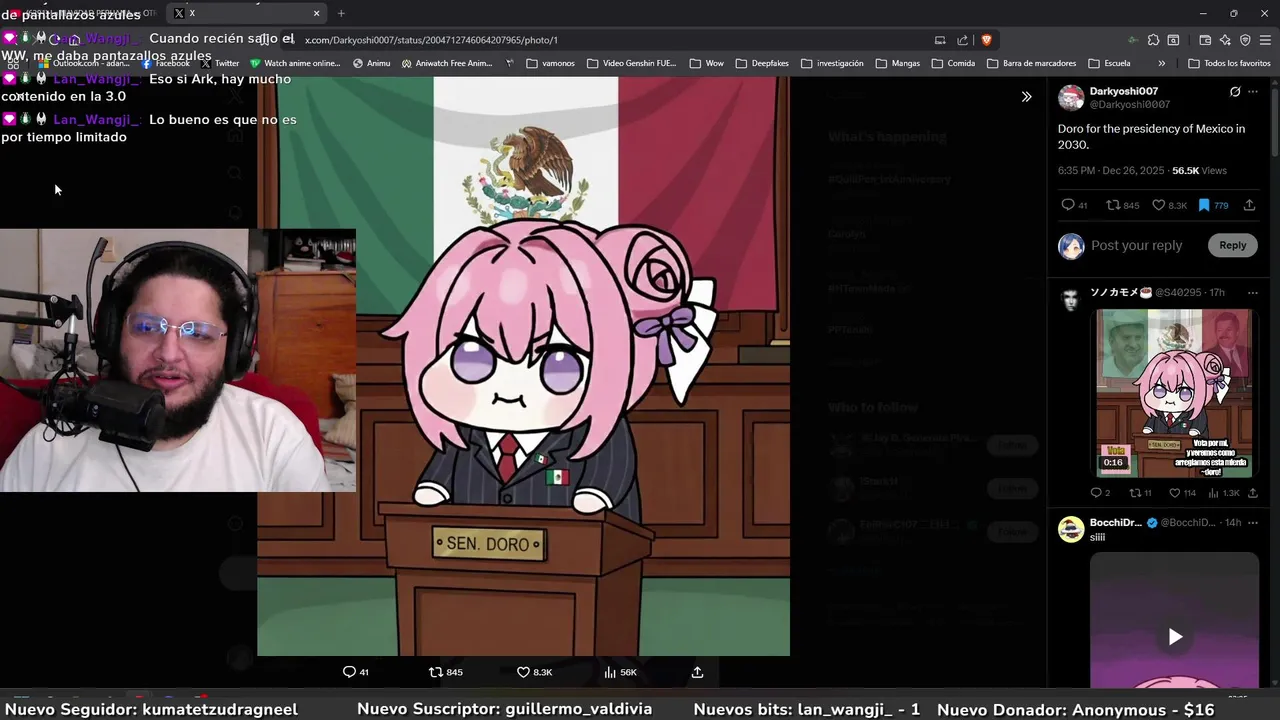The width and height of the screenshot is (1280, 720).
Task: Click the share icon below the photo
Action: (x=697, y=672)
